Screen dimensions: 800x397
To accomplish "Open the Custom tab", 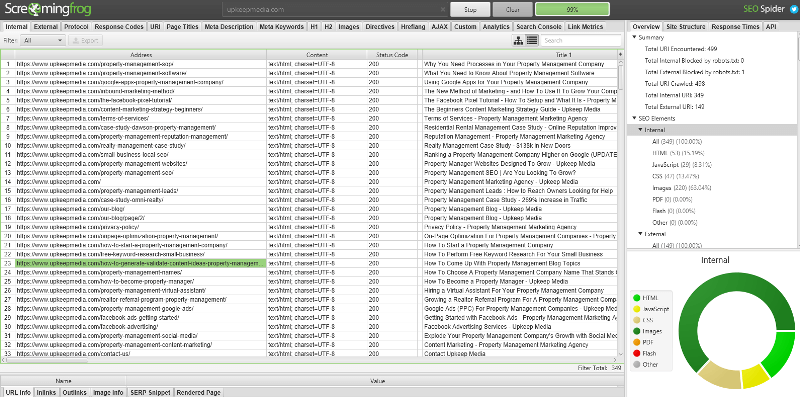I will 465,27.
